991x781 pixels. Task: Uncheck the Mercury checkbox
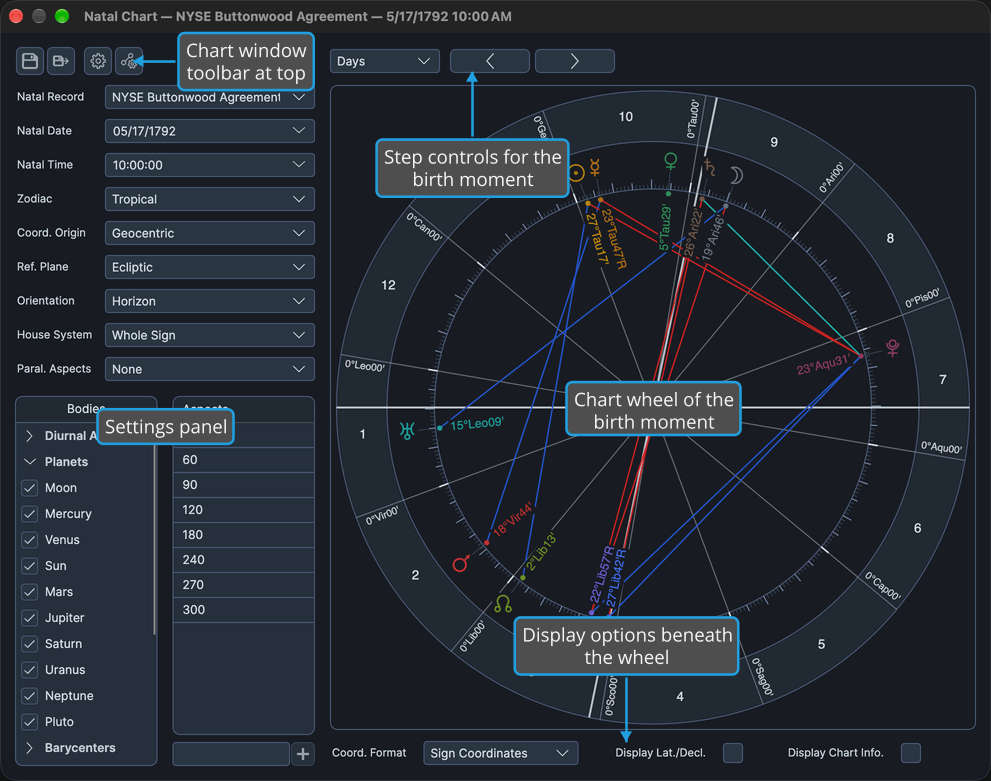30,514
